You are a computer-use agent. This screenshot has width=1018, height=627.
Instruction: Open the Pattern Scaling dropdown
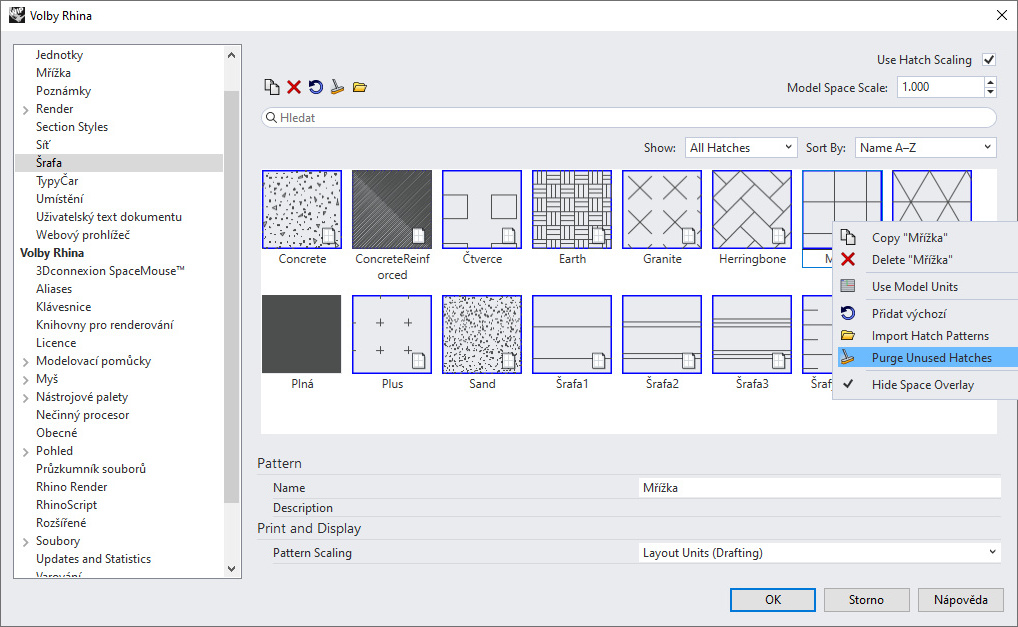(819, 553)
